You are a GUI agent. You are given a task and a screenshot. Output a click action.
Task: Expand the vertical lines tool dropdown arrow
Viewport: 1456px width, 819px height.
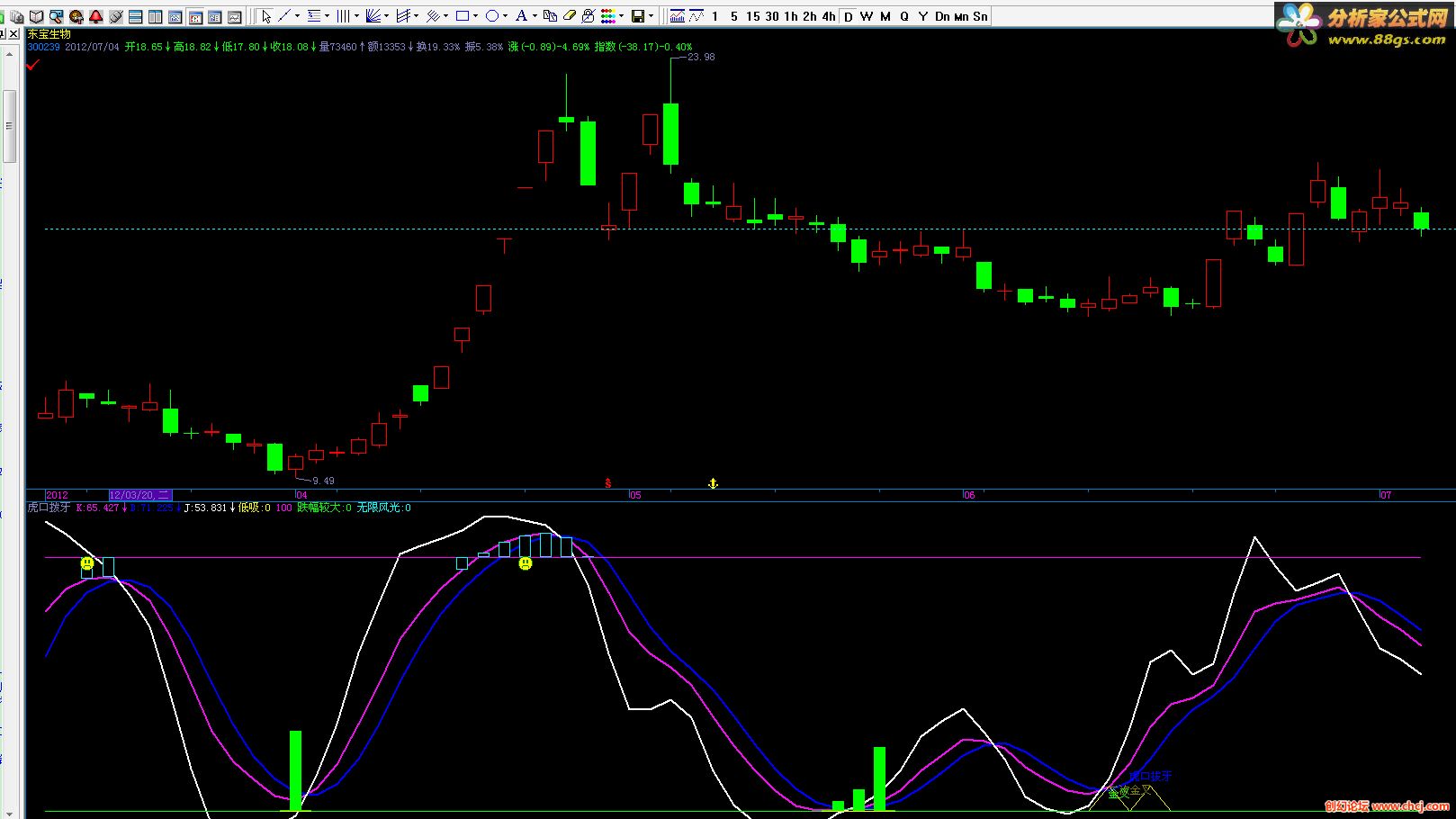[x=356, y=16]
